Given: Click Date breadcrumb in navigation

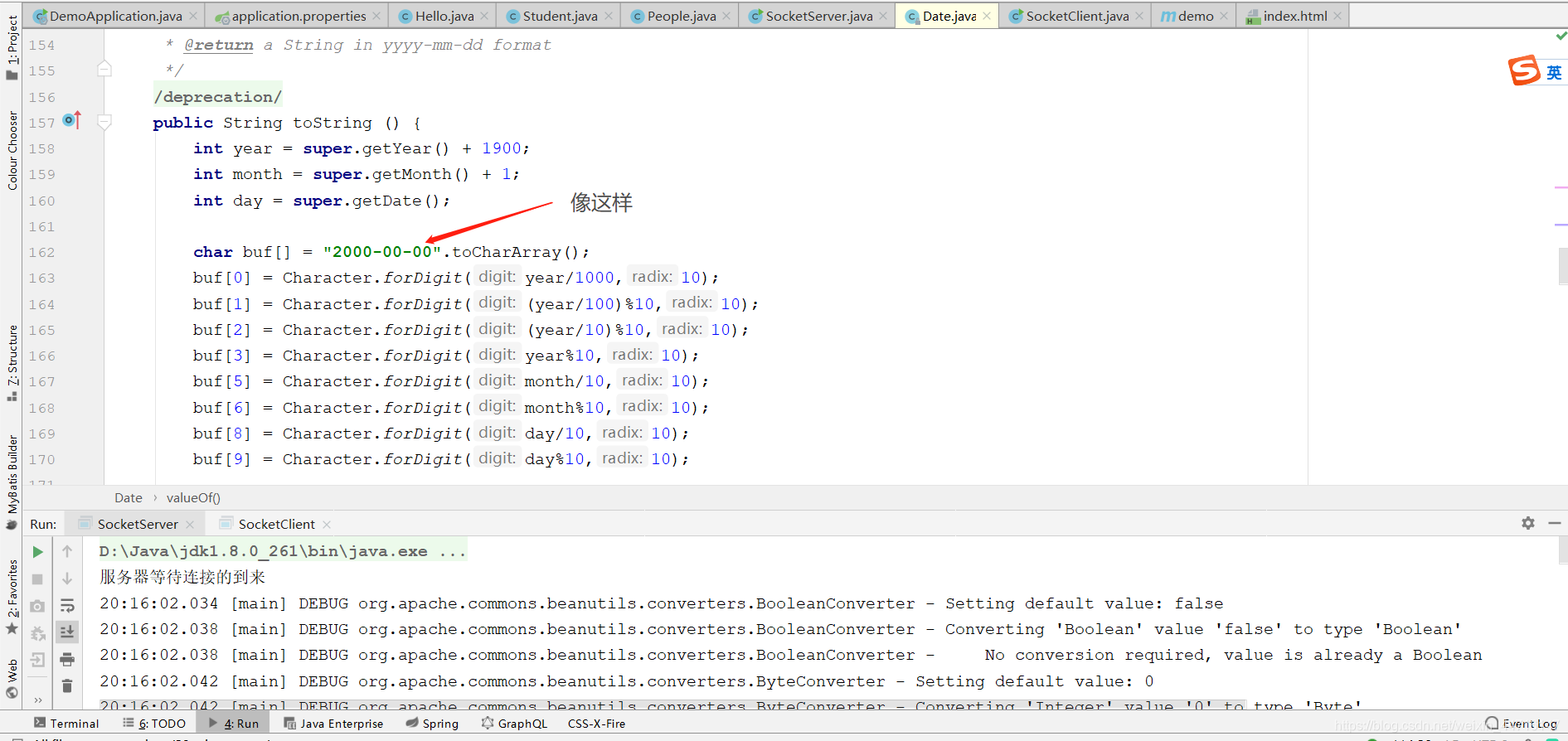Looking at the screenshot, I should [x=129, y=497].
